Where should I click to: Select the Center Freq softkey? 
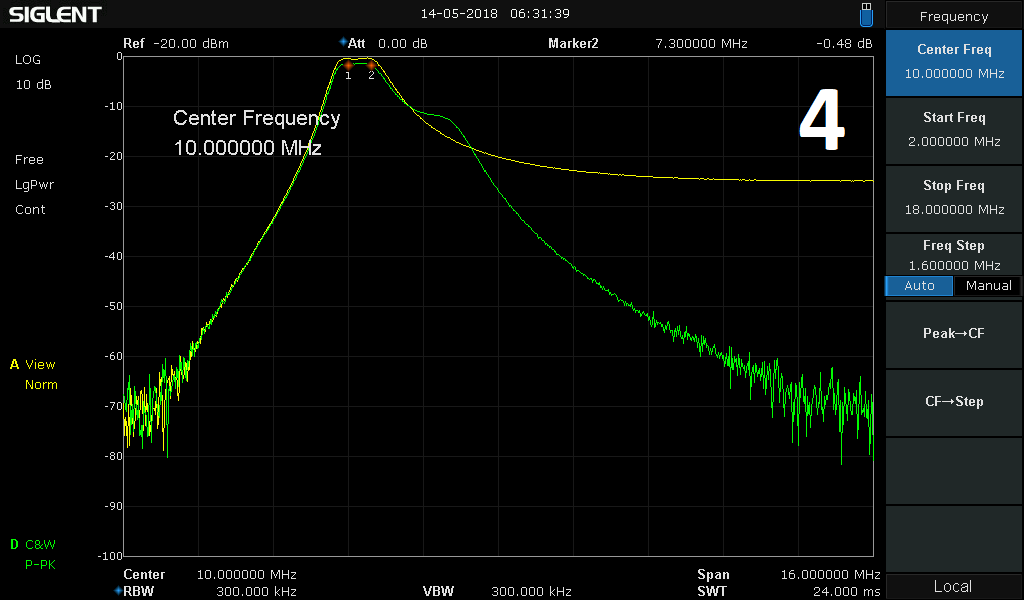(x=954, y=62)
